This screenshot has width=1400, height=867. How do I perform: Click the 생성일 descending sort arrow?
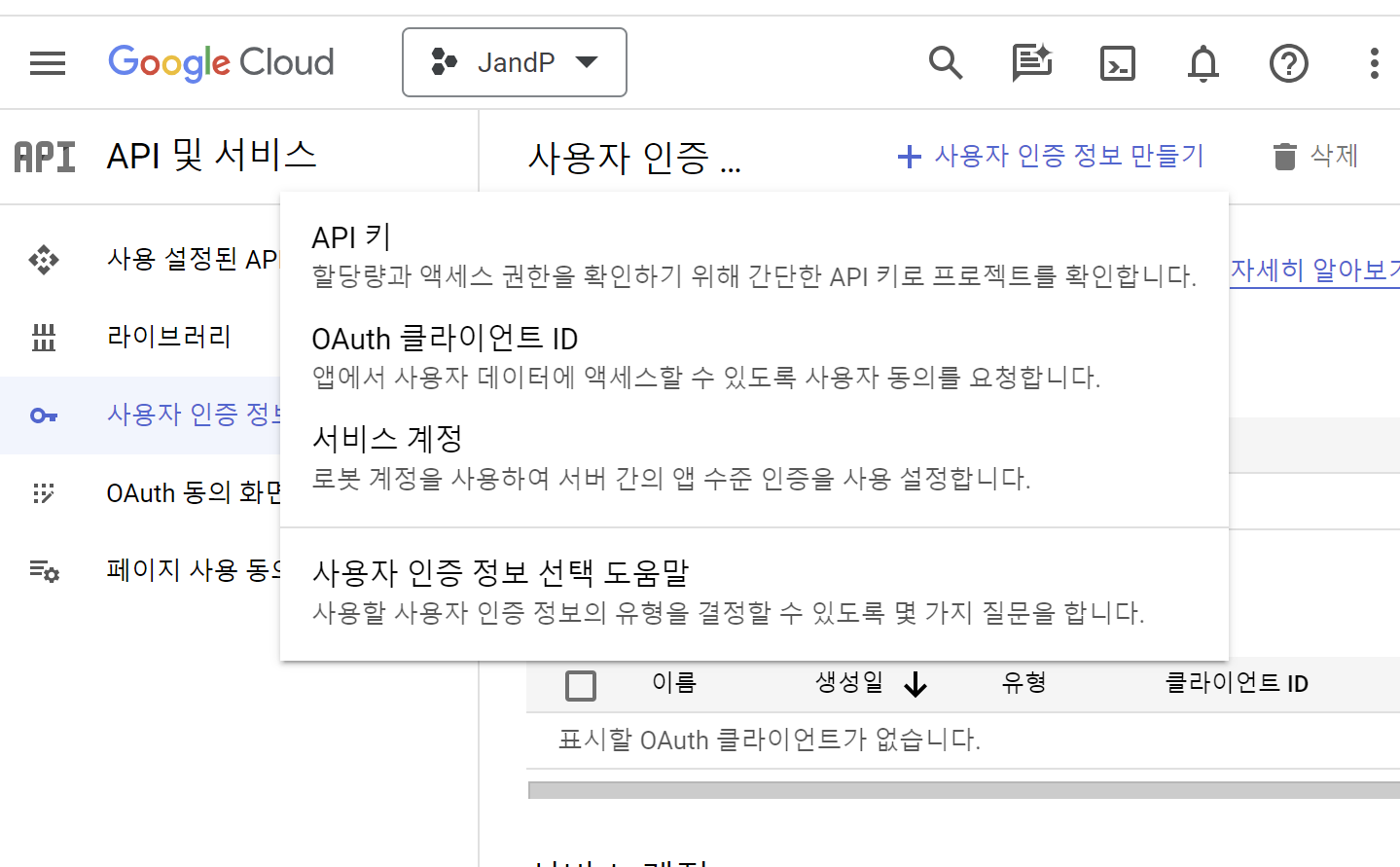pos(915,685)
